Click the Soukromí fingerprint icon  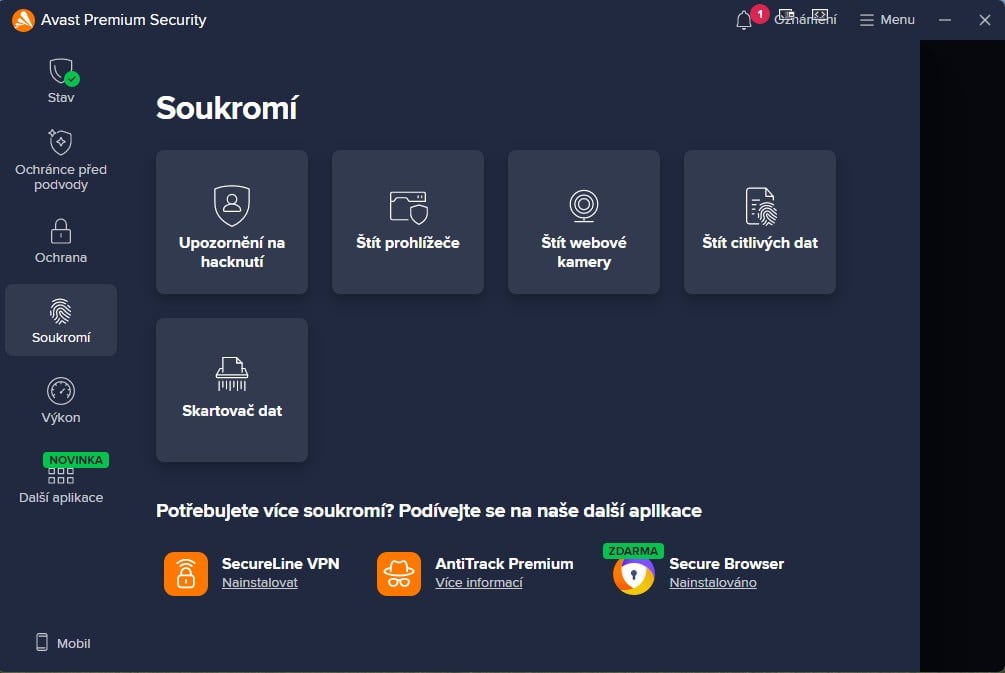[x=60, y=310]
